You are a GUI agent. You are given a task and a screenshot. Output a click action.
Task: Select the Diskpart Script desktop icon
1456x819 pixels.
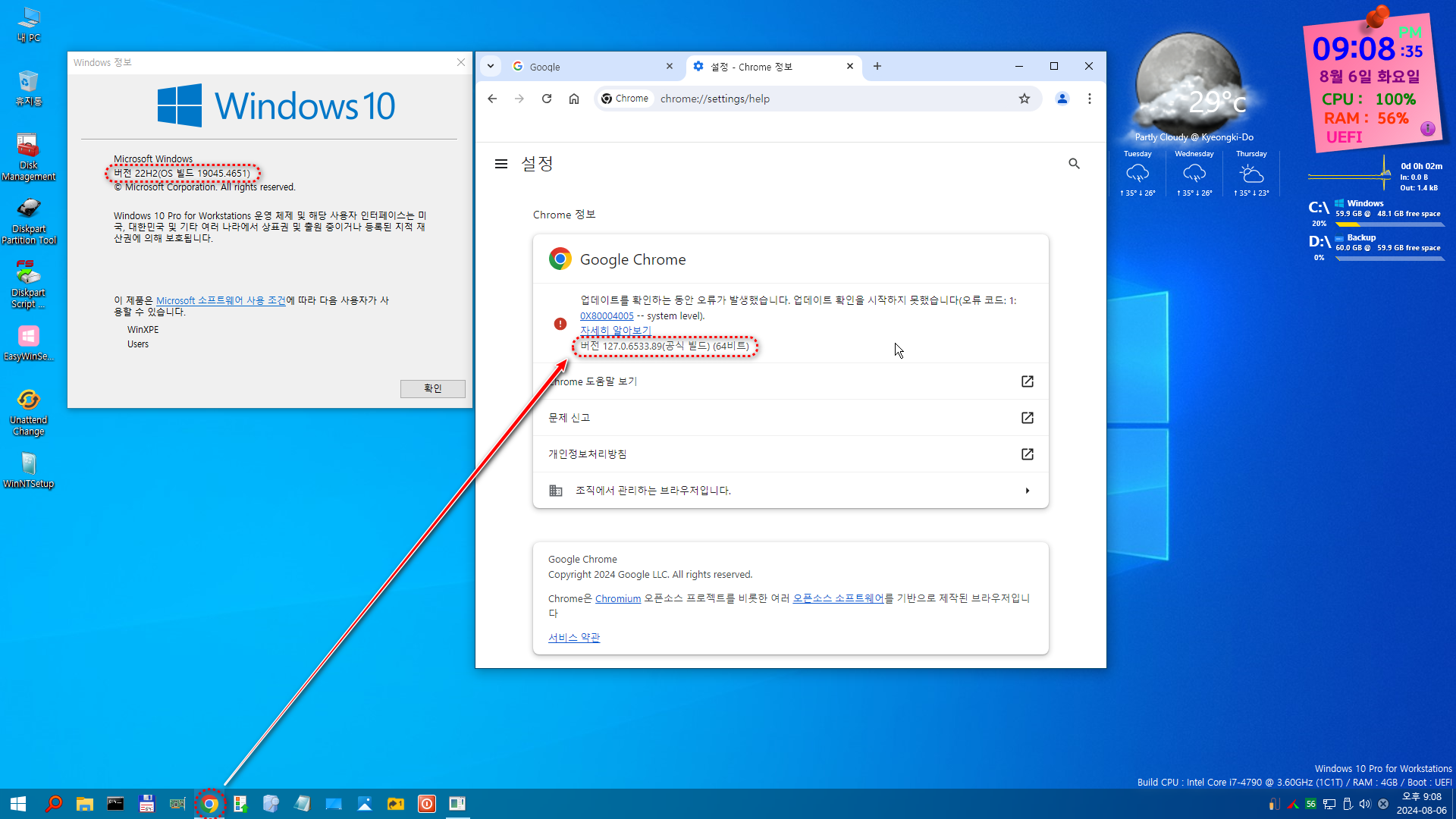29,285
